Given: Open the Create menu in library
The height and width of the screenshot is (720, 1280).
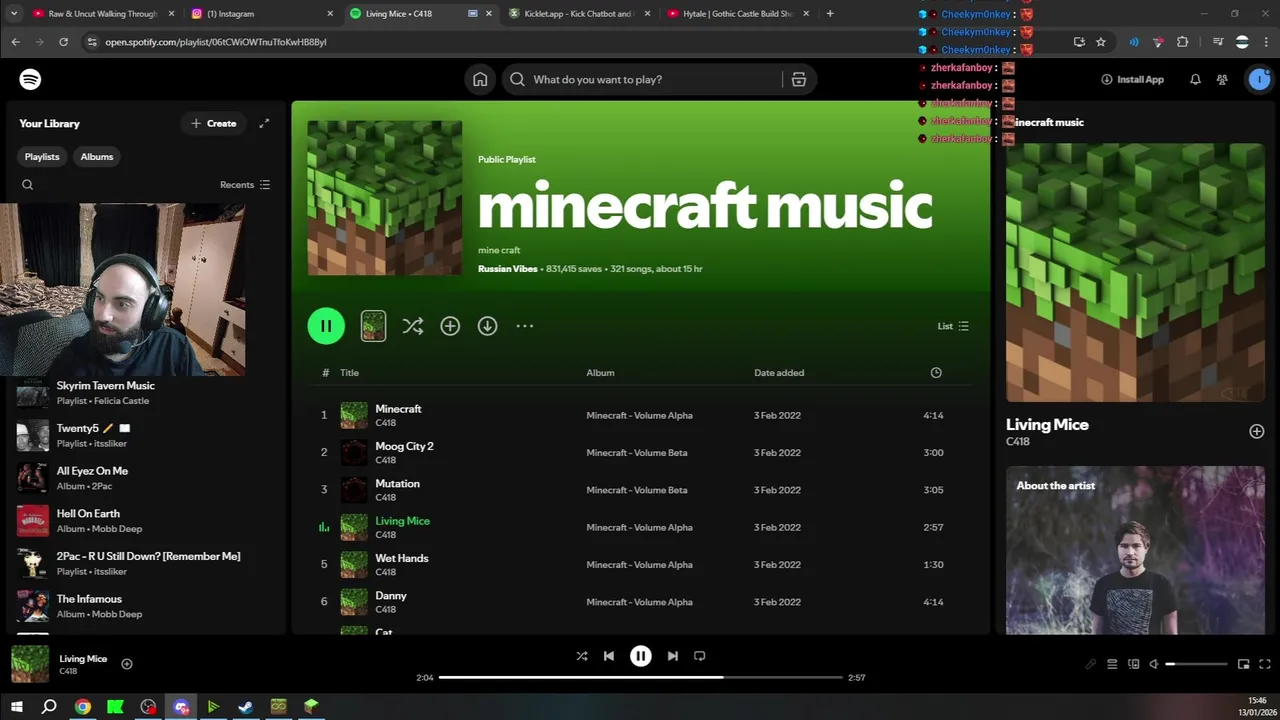Looking at the screenshot, I should (214, 123).
